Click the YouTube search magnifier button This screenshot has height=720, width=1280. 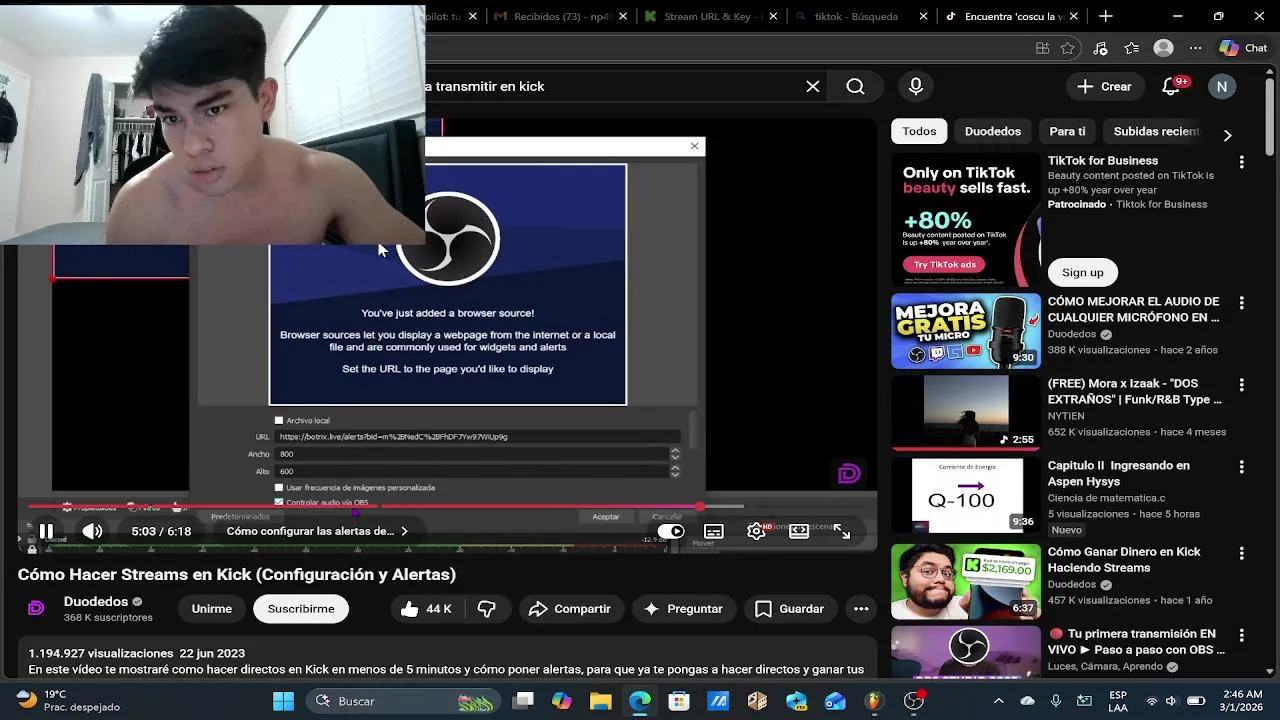click(x=855, y=87)
